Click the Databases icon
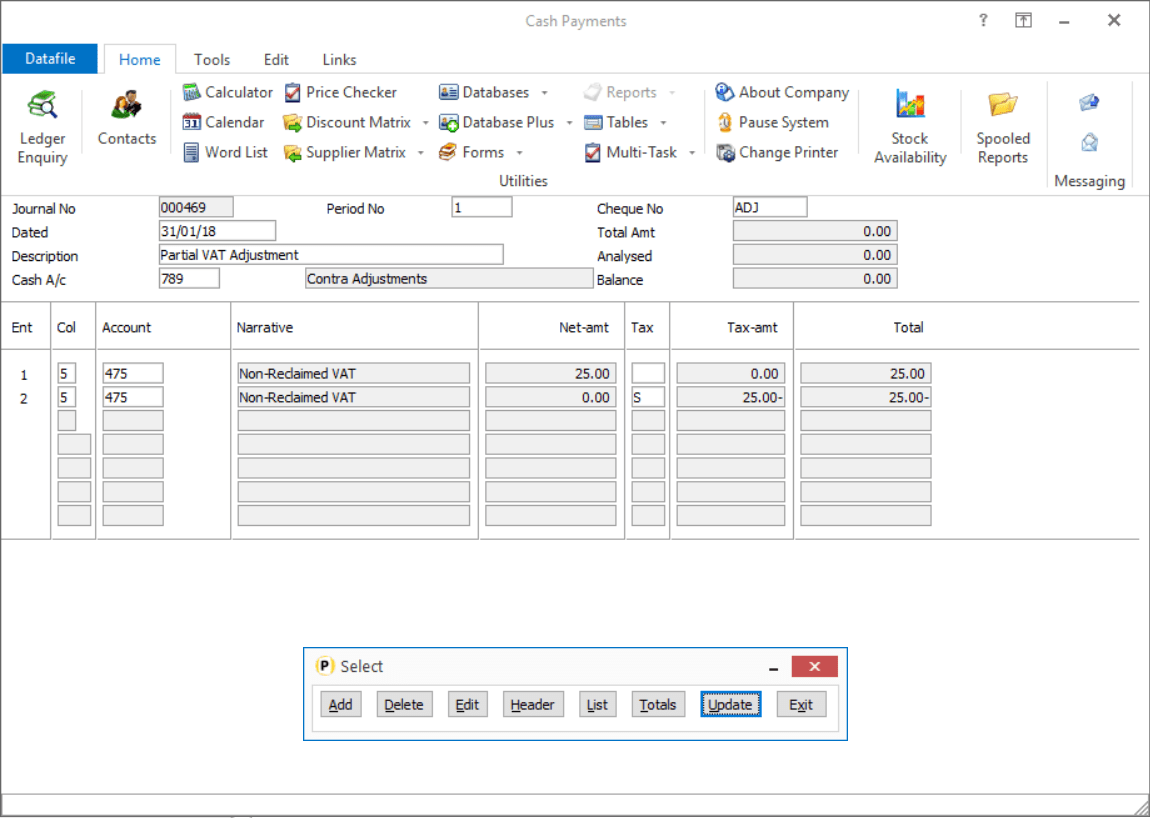Viewport: 1150px width, 818px height. pyautogui.click(x=449, y=92)
